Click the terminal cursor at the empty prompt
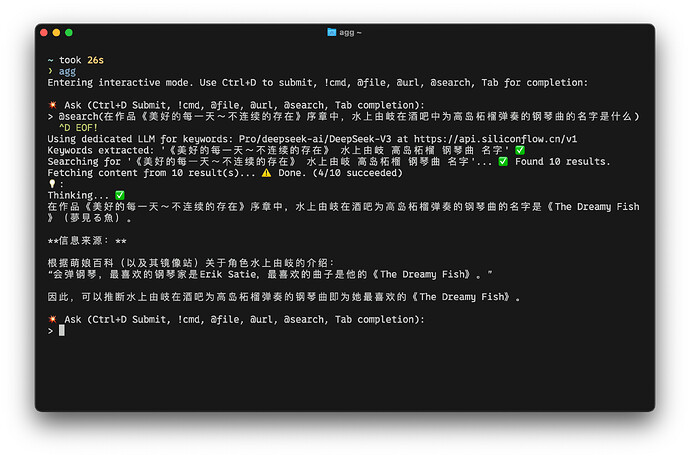The width and height of the screenshot is (690, 457). 62,330
